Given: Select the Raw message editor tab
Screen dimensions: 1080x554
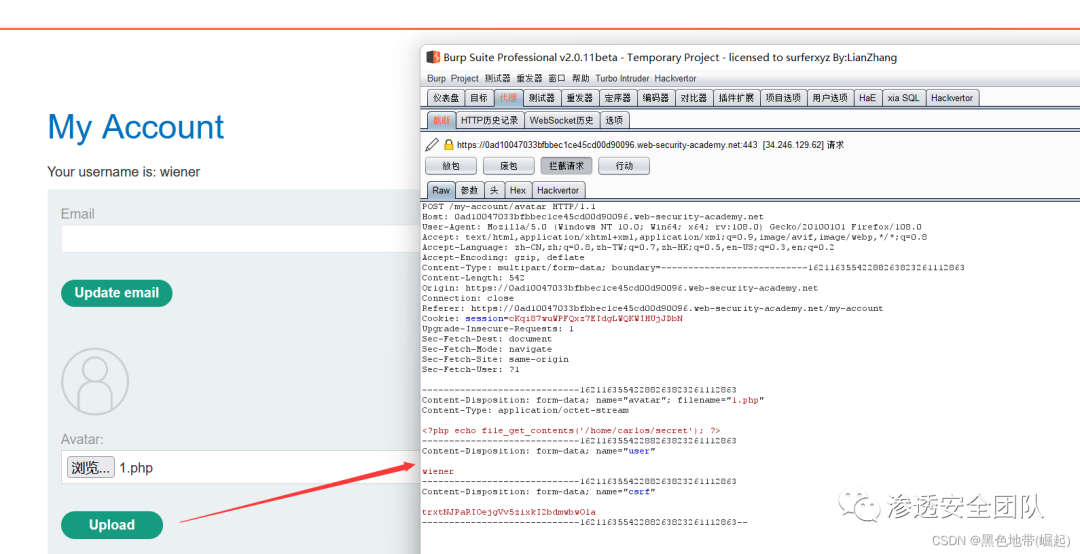Looking at the screenshot, I should point(441,190).
